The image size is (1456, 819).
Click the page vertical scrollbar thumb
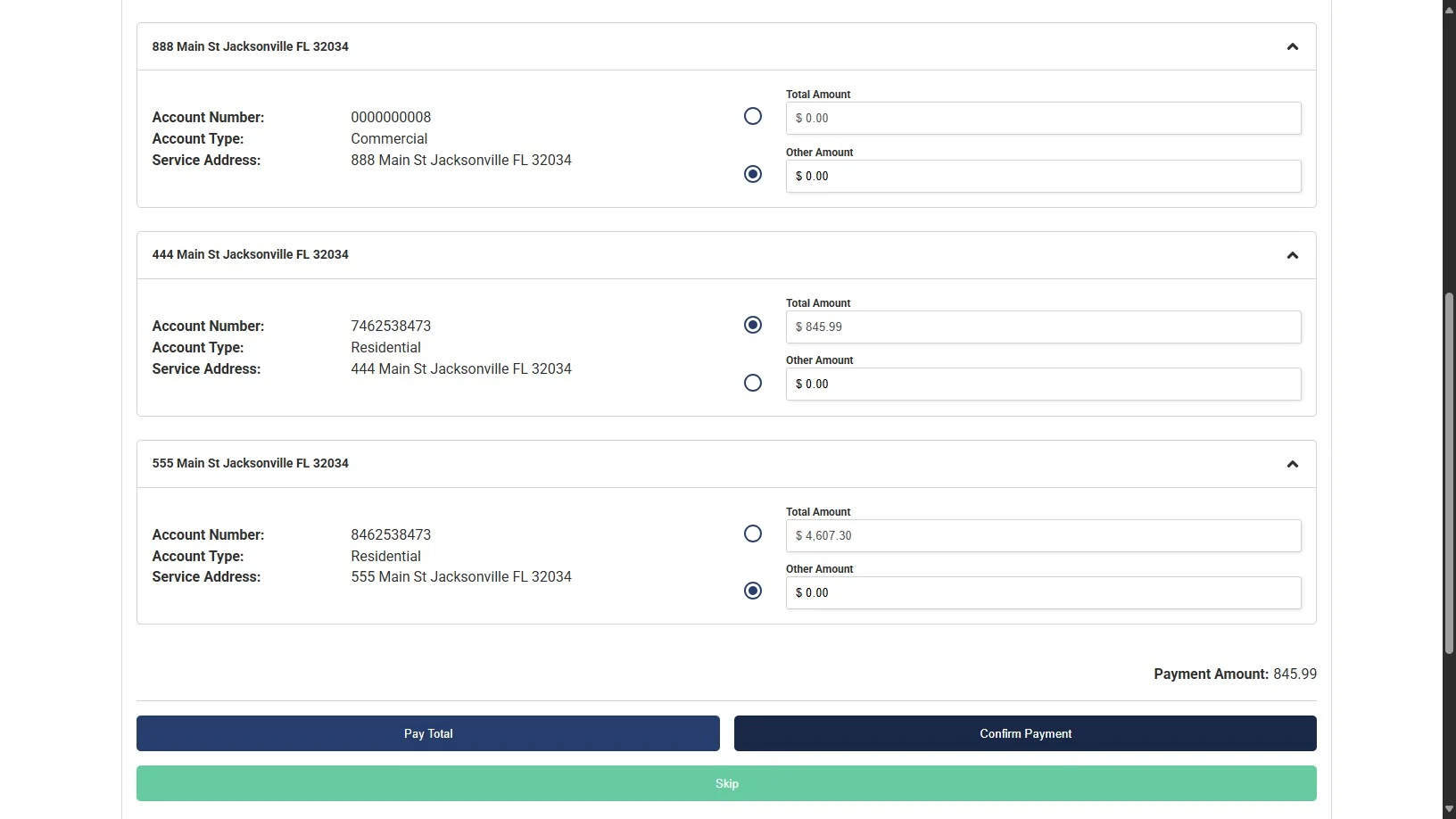[x=1449, y=473]
